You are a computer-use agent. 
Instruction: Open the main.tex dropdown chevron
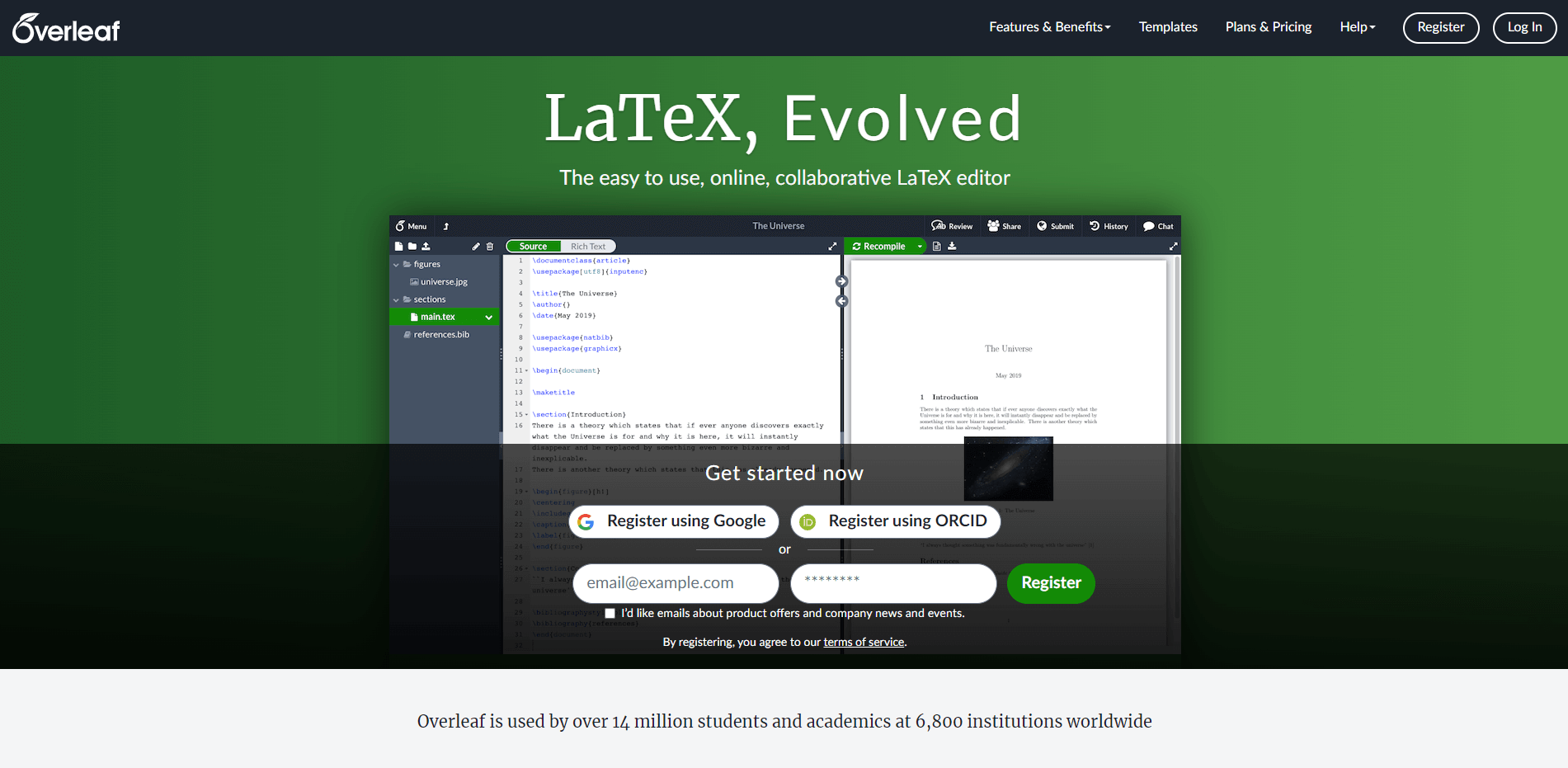489,318
